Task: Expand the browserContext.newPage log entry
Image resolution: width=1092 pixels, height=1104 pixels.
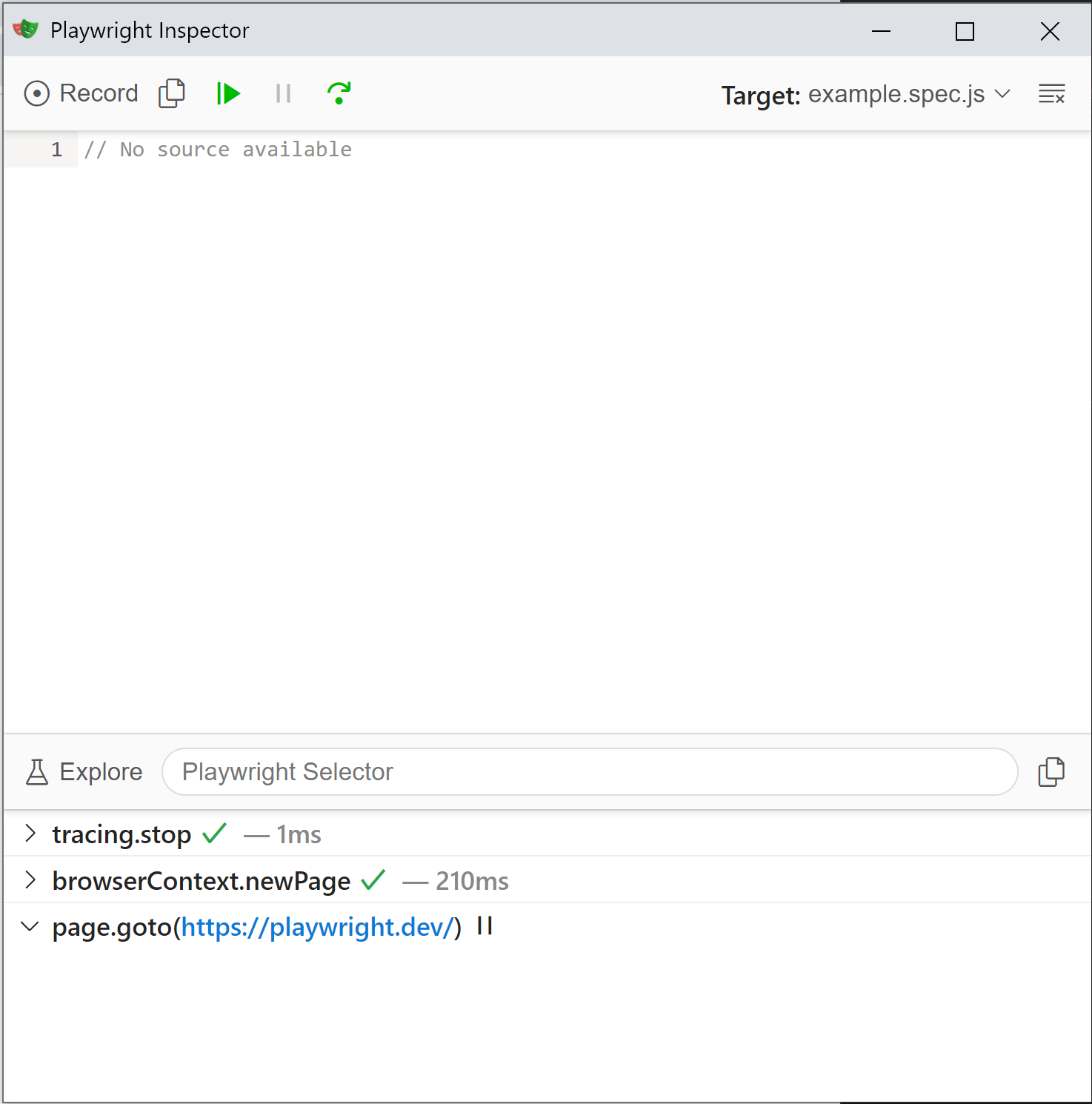Action: [x=30, y=880]
